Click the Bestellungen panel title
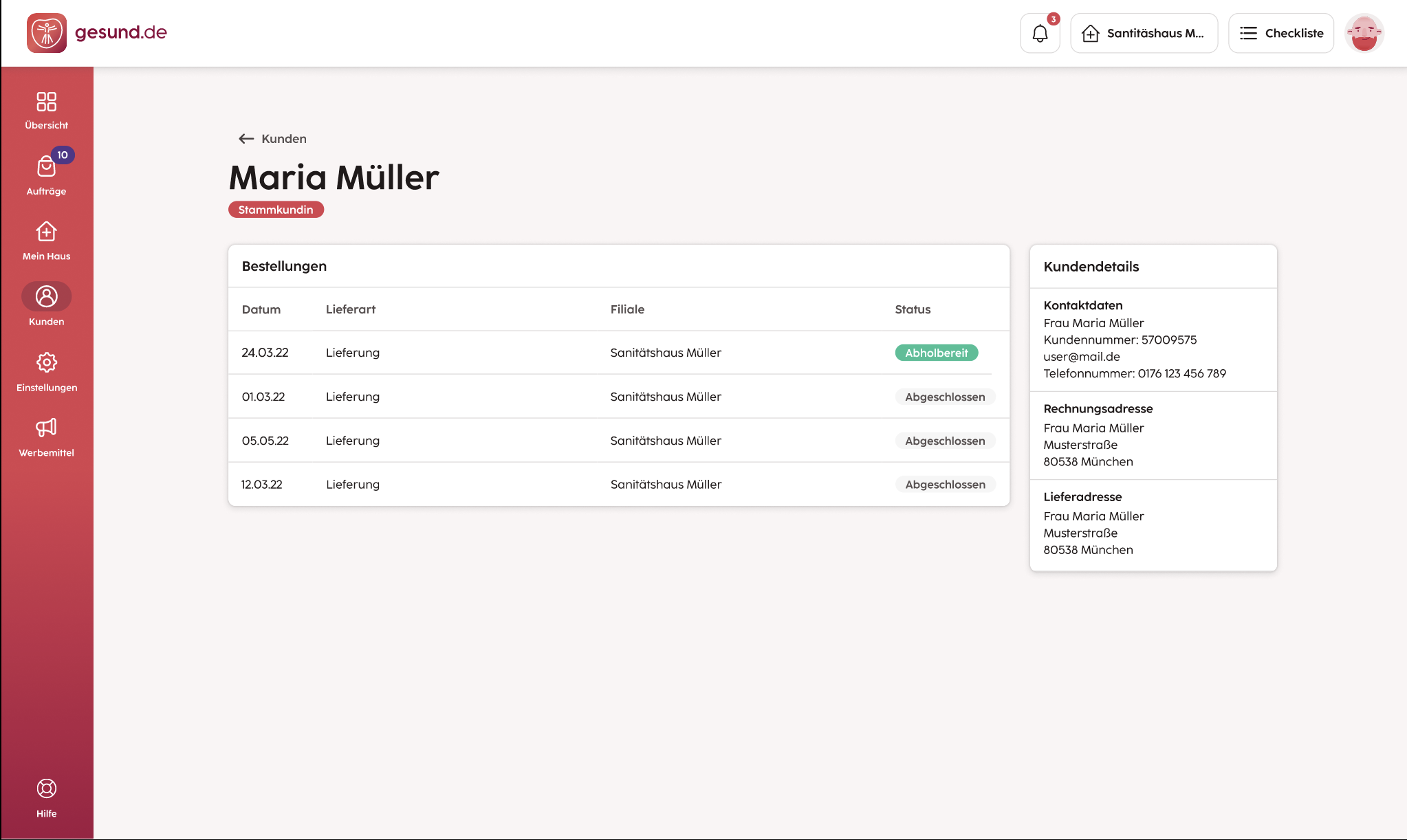This screenshot has width=1407, height=840. pyautogui.click(x=284, y=266)
